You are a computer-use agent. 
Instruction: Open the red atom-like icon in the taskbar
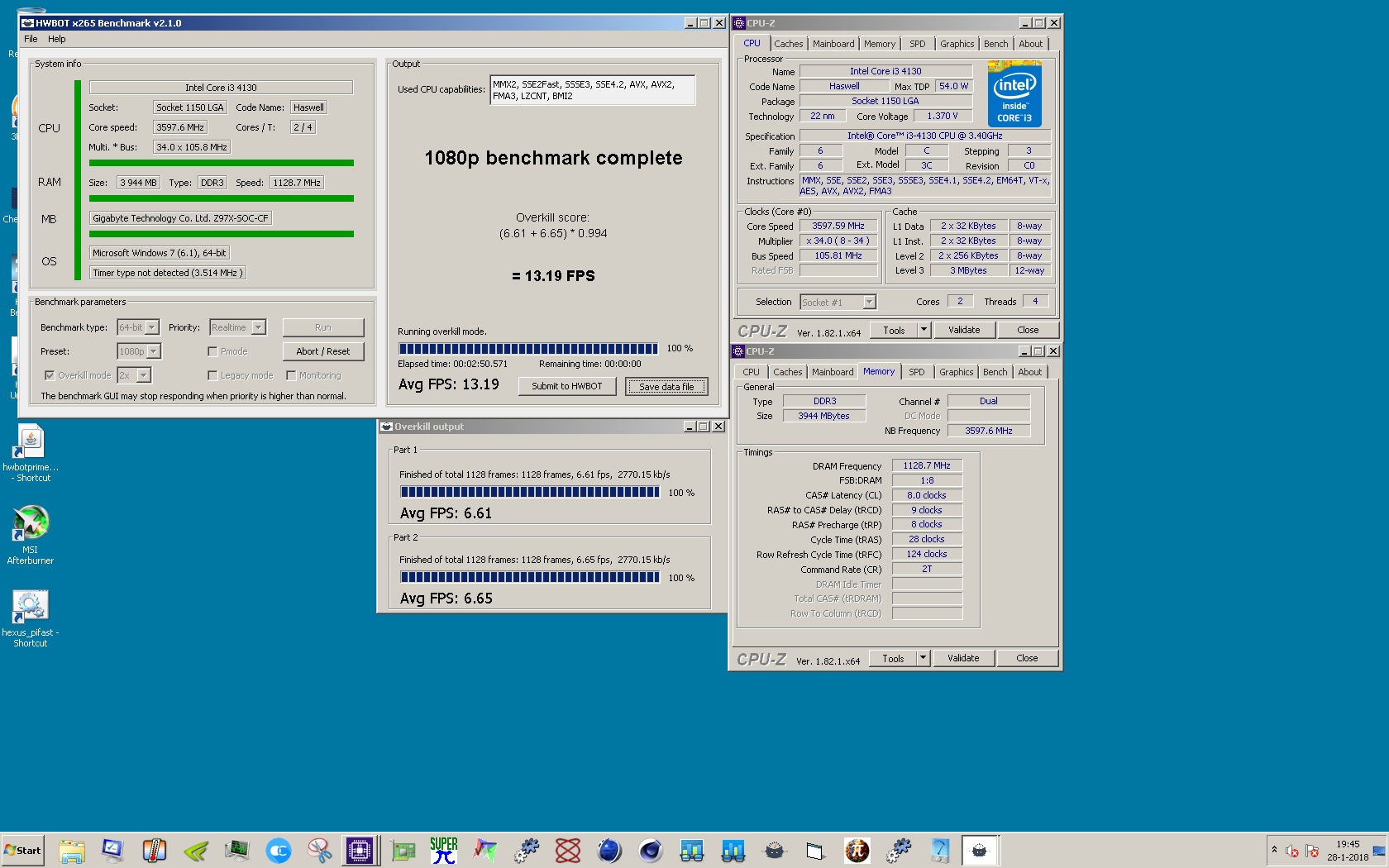[x=568, y=850]
